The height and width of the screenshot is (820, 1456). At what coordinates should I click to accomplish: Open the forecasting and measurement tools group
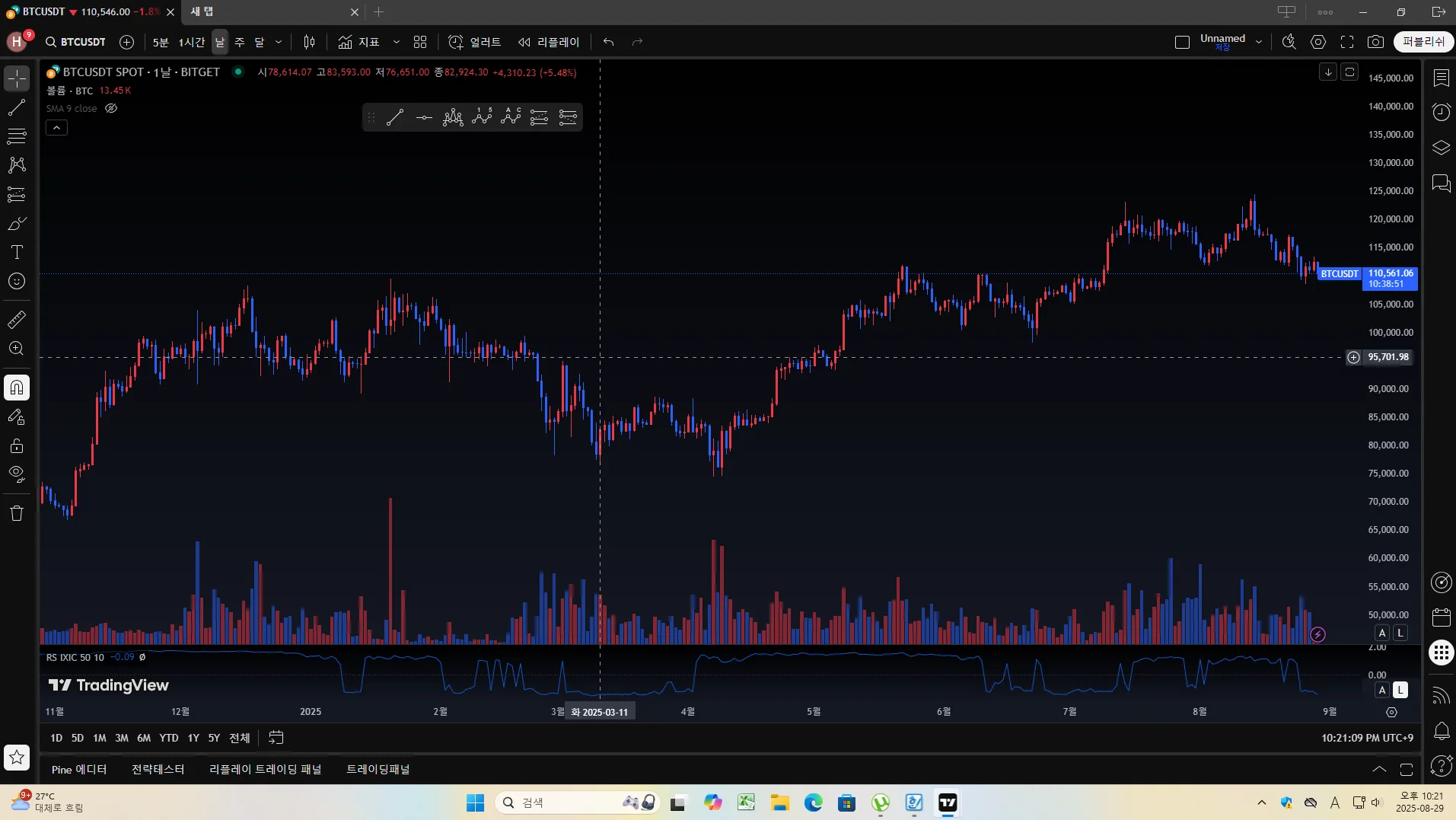click(17, 195)
